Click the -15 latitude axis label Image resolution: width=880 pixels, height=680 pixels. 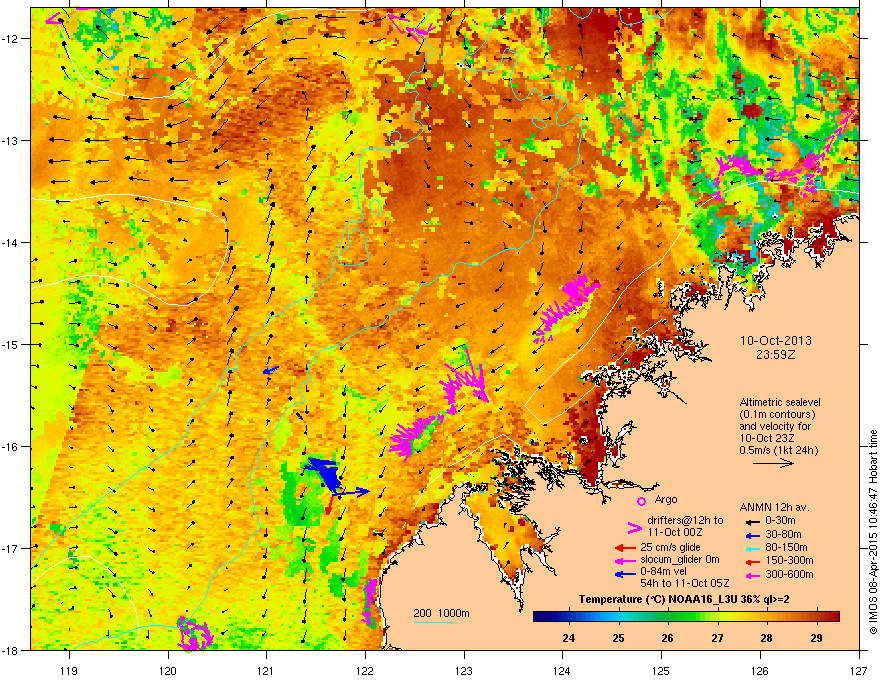coord(10,344)
